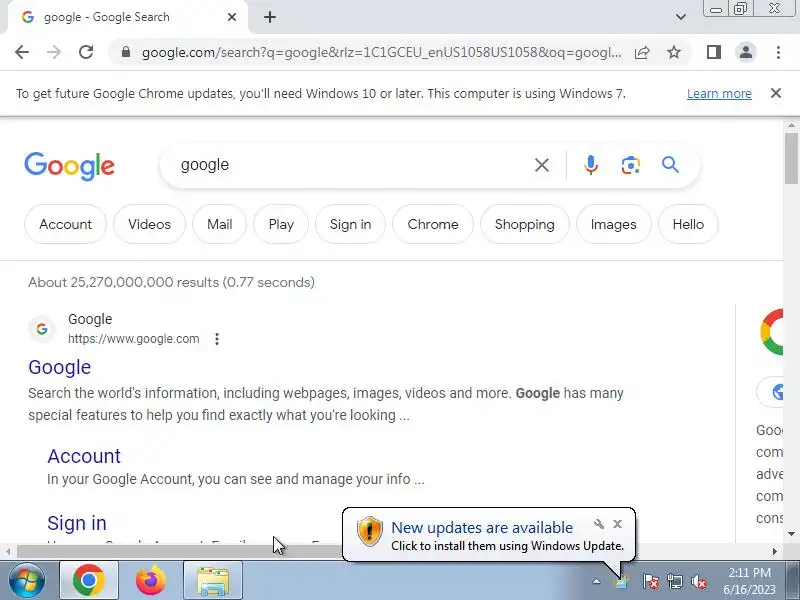
Task: Open the Sign in sitelink
Action: (77, 523)
